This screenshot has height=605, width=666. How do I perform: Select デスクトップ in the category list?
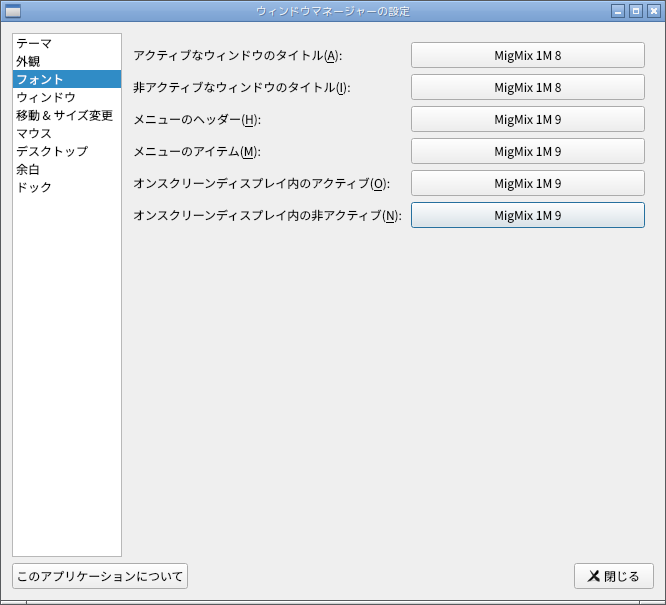click(67, 151)
